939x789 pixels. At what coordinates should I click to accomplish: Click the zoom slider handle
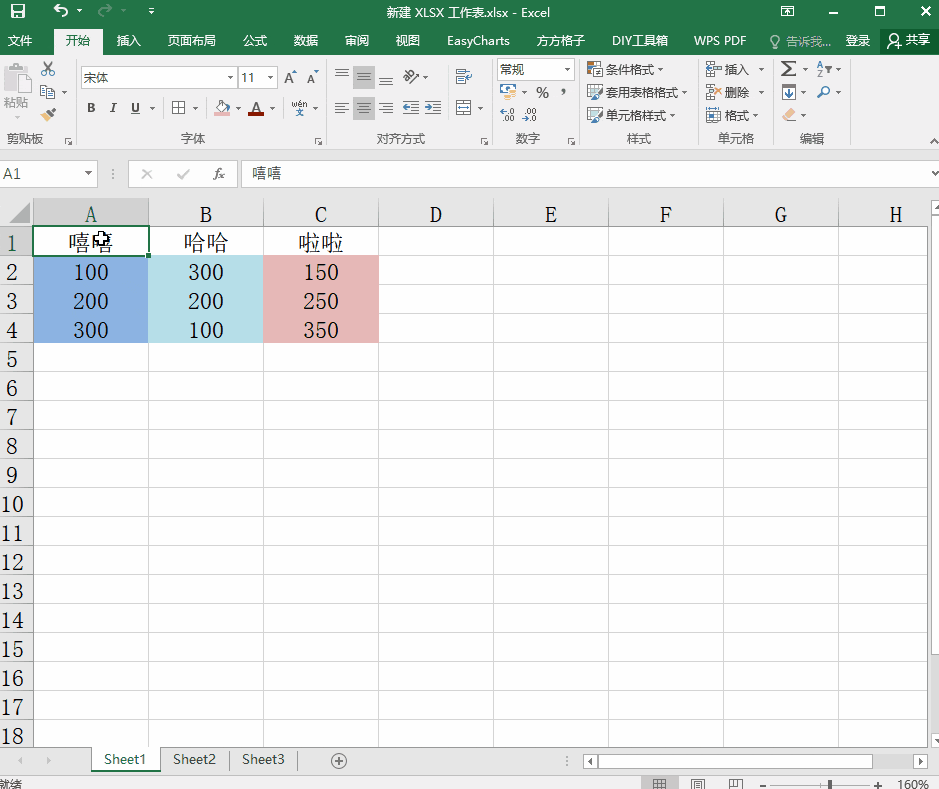click(x=830, y=784)
